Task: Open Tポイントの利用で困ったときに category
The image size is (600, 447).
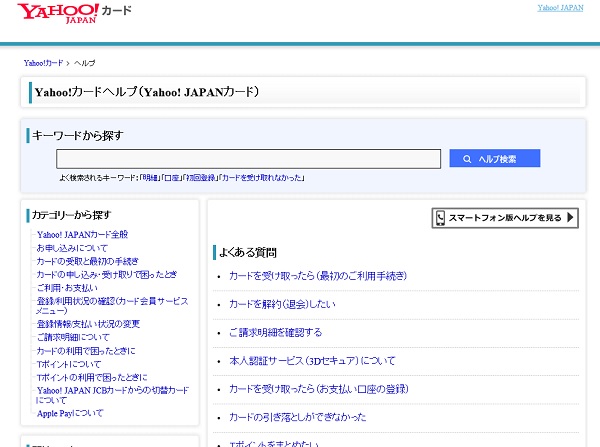Action: [x=92, y=377]
